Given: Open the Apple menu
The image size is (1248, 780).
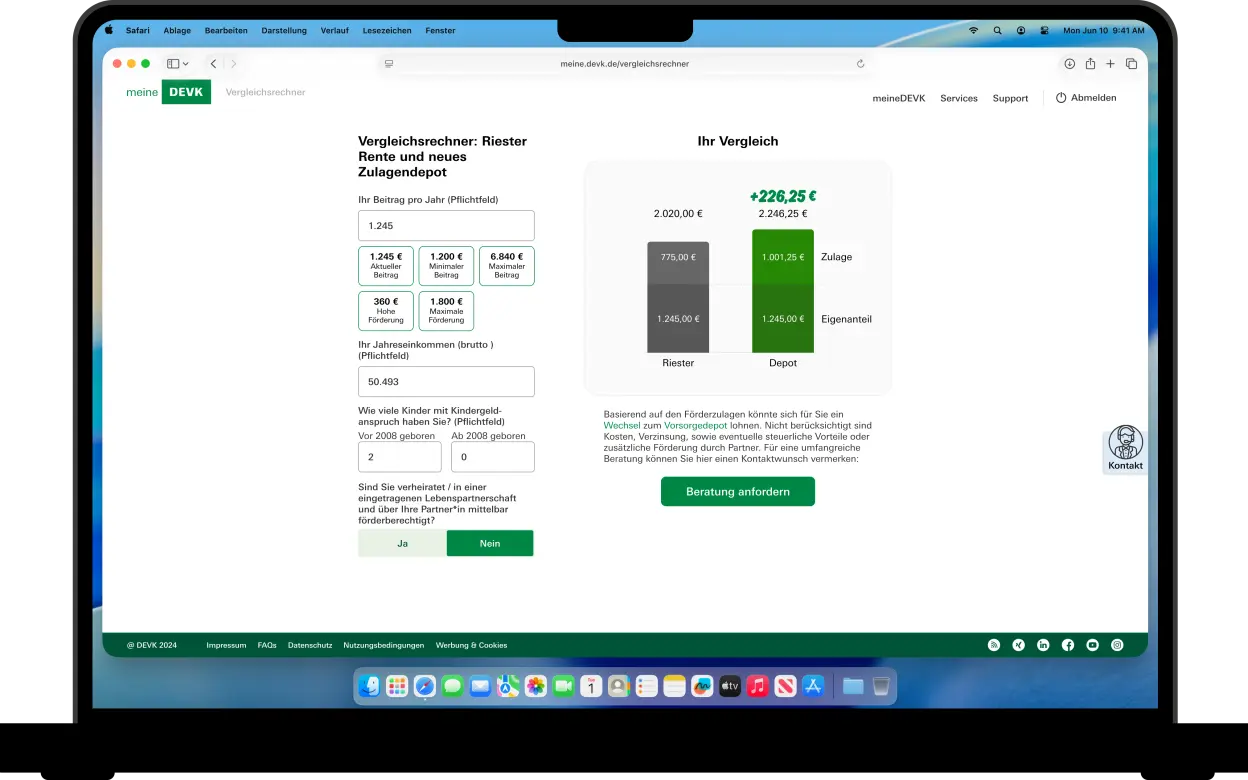Looking at the screenshot, I should tap(109, 30).
